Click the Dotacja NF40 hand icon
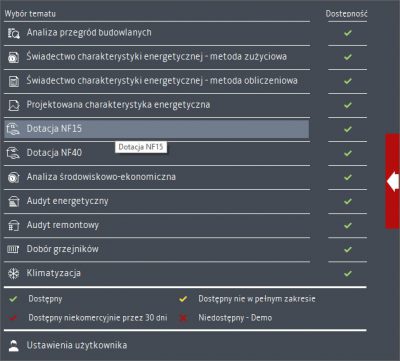Viewport: 400px width, 361px height. (14, 153)
